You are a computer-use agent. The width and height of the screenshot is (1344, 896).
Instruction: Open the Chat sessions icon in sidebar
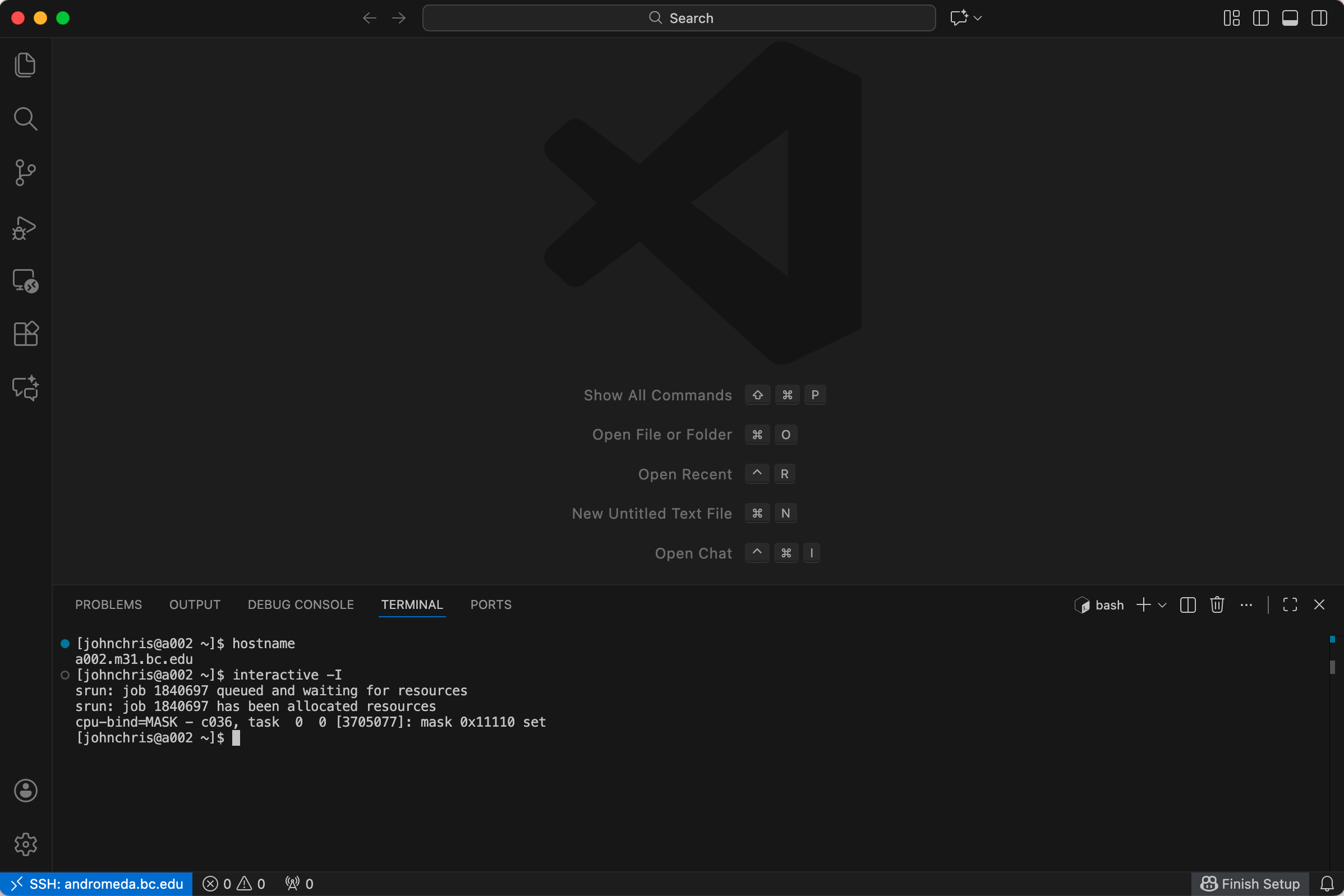click(25, 388)
